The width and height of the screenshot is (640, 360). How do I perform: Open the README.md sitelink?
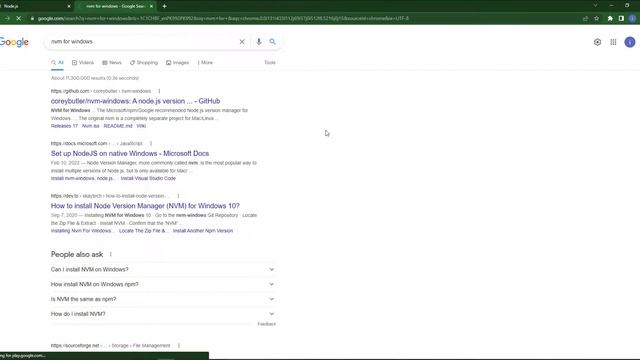coord(118,126)
